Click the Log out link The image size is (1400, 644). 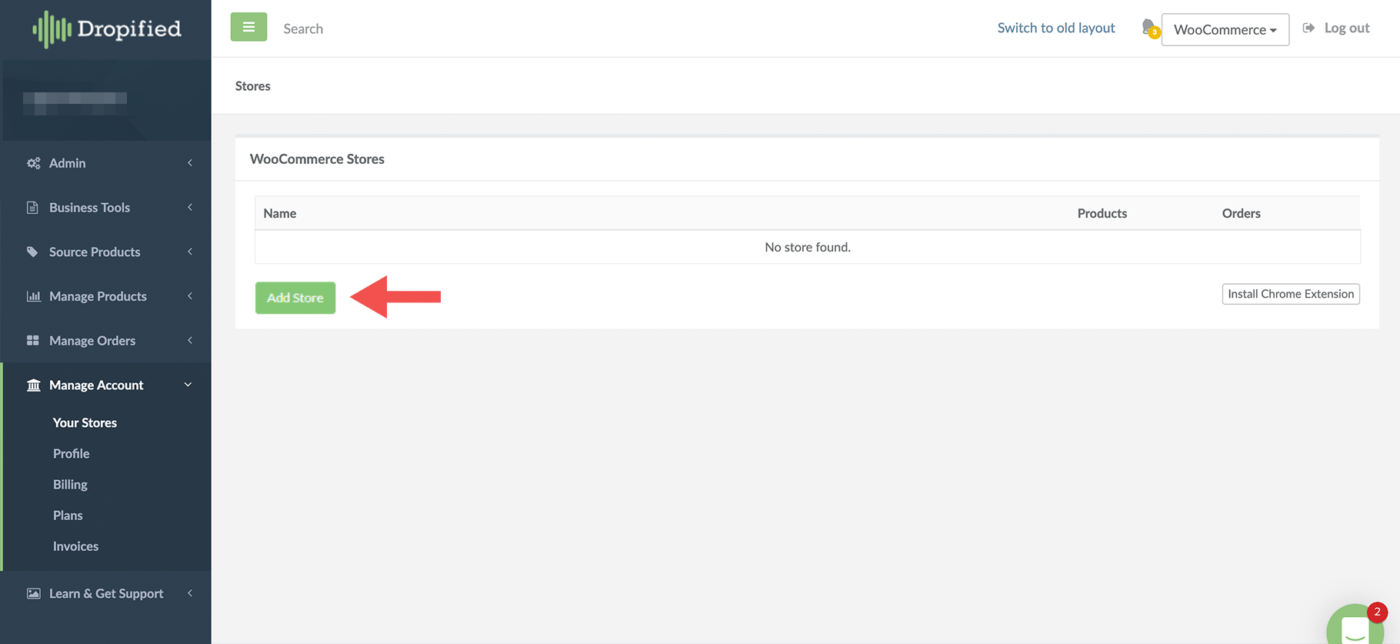click(1347, 28)
